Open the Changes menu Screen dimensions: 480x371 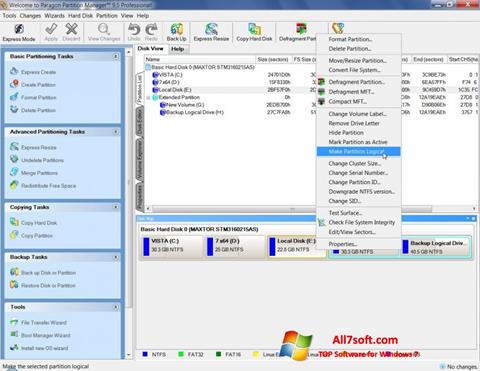pos(30,16)
